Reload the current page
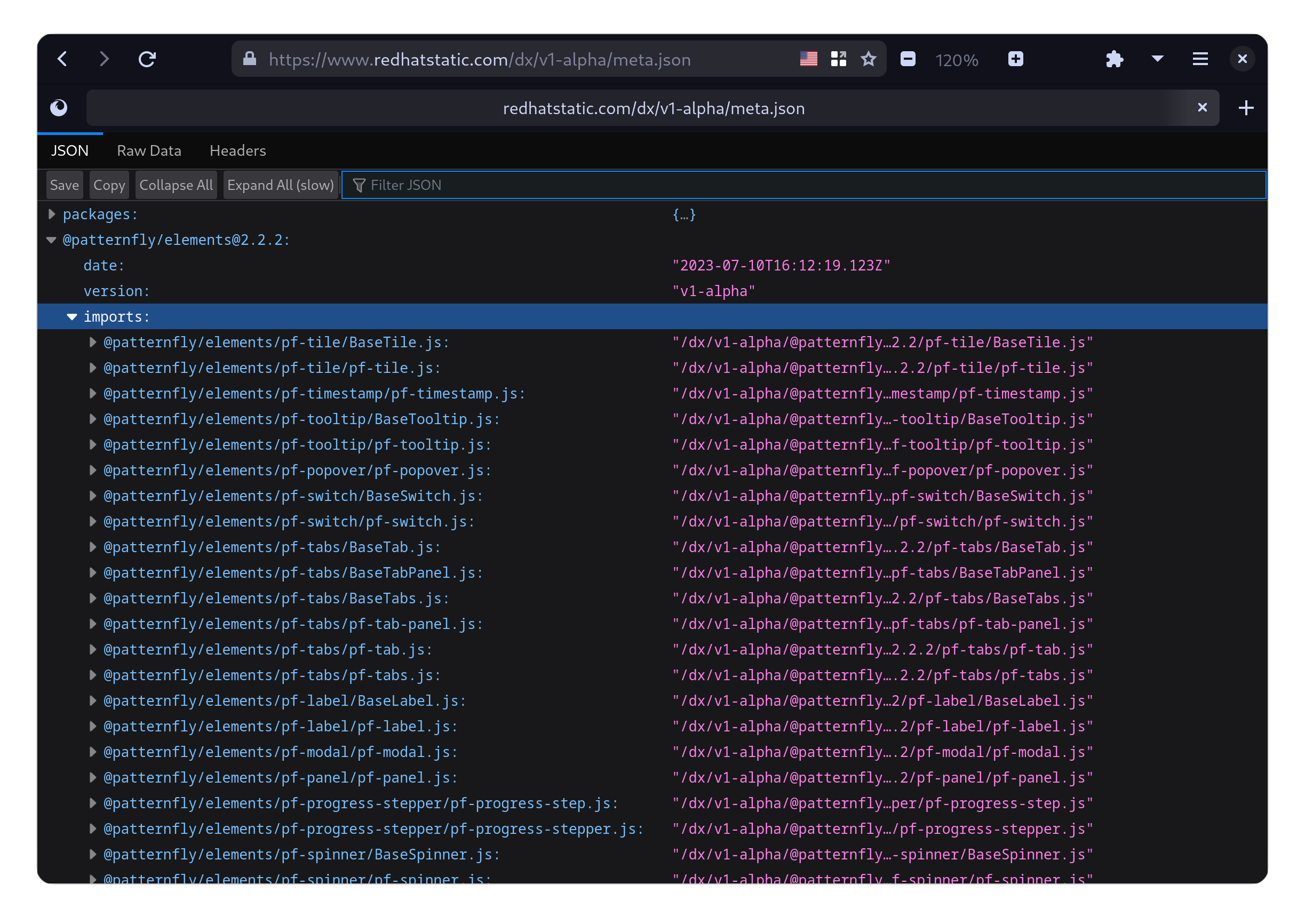Viewport: 1305px width, 924px height. [x=147, y=59]
